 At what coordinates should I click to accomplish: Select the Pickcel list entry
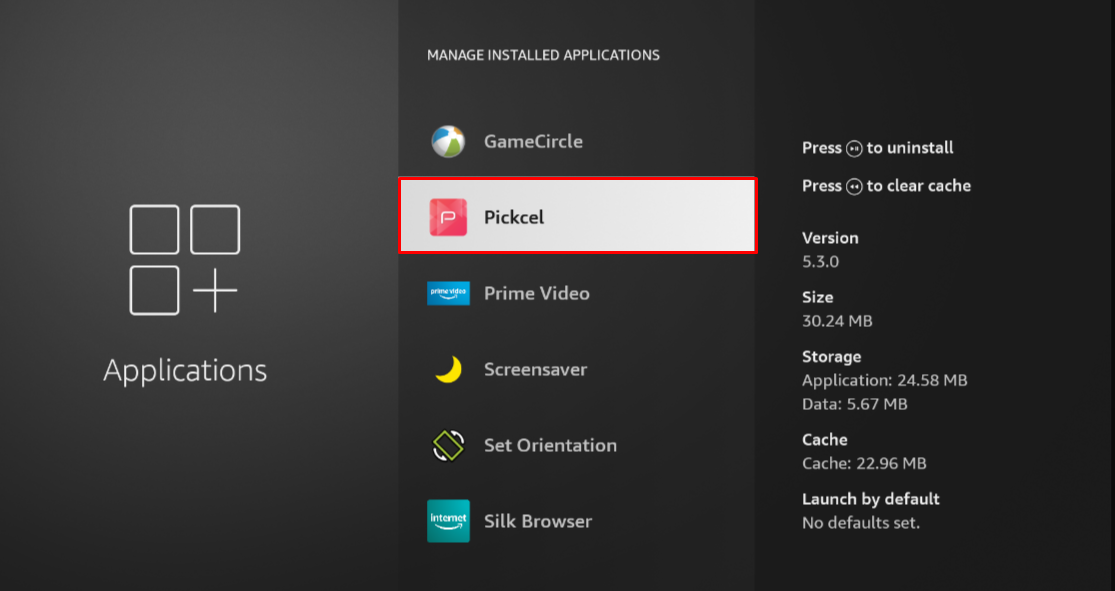[577, 215]
